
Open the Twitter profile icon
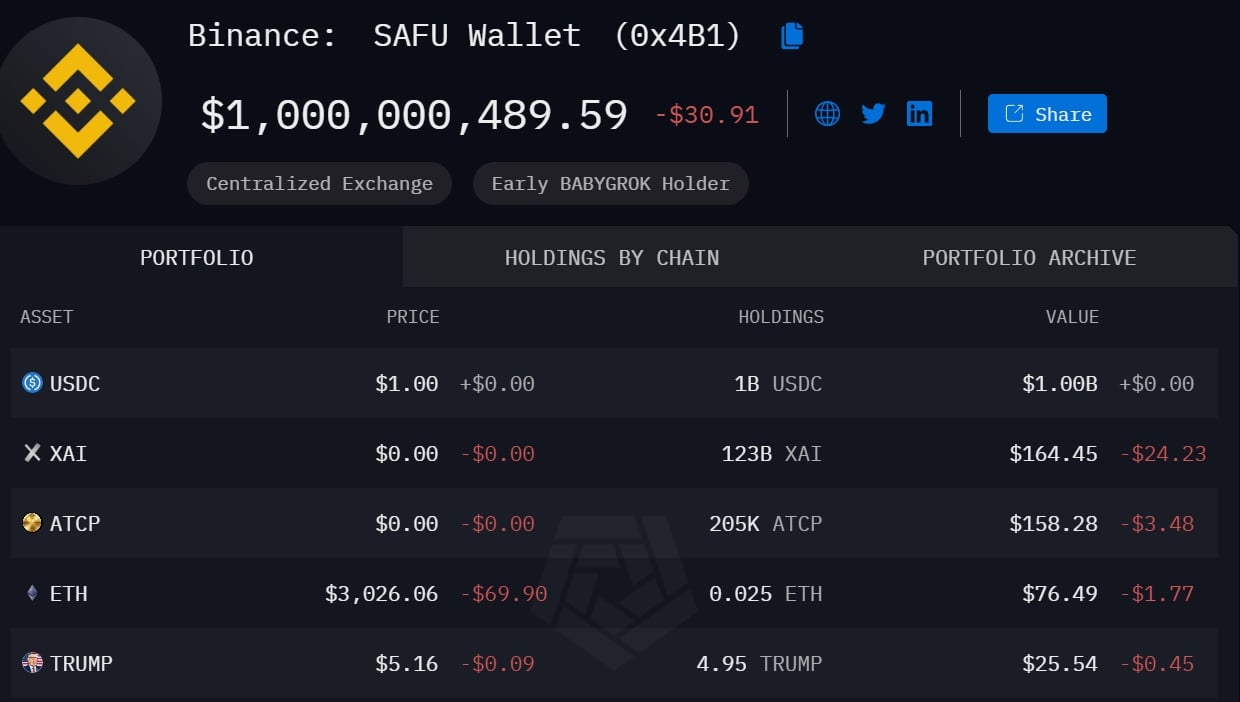click(873, 113)
